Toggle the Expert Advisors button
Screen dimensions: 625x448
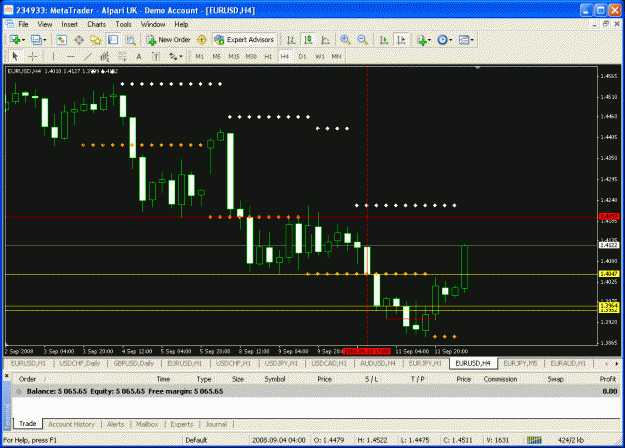pyautogui.click(x=244, y=40)
